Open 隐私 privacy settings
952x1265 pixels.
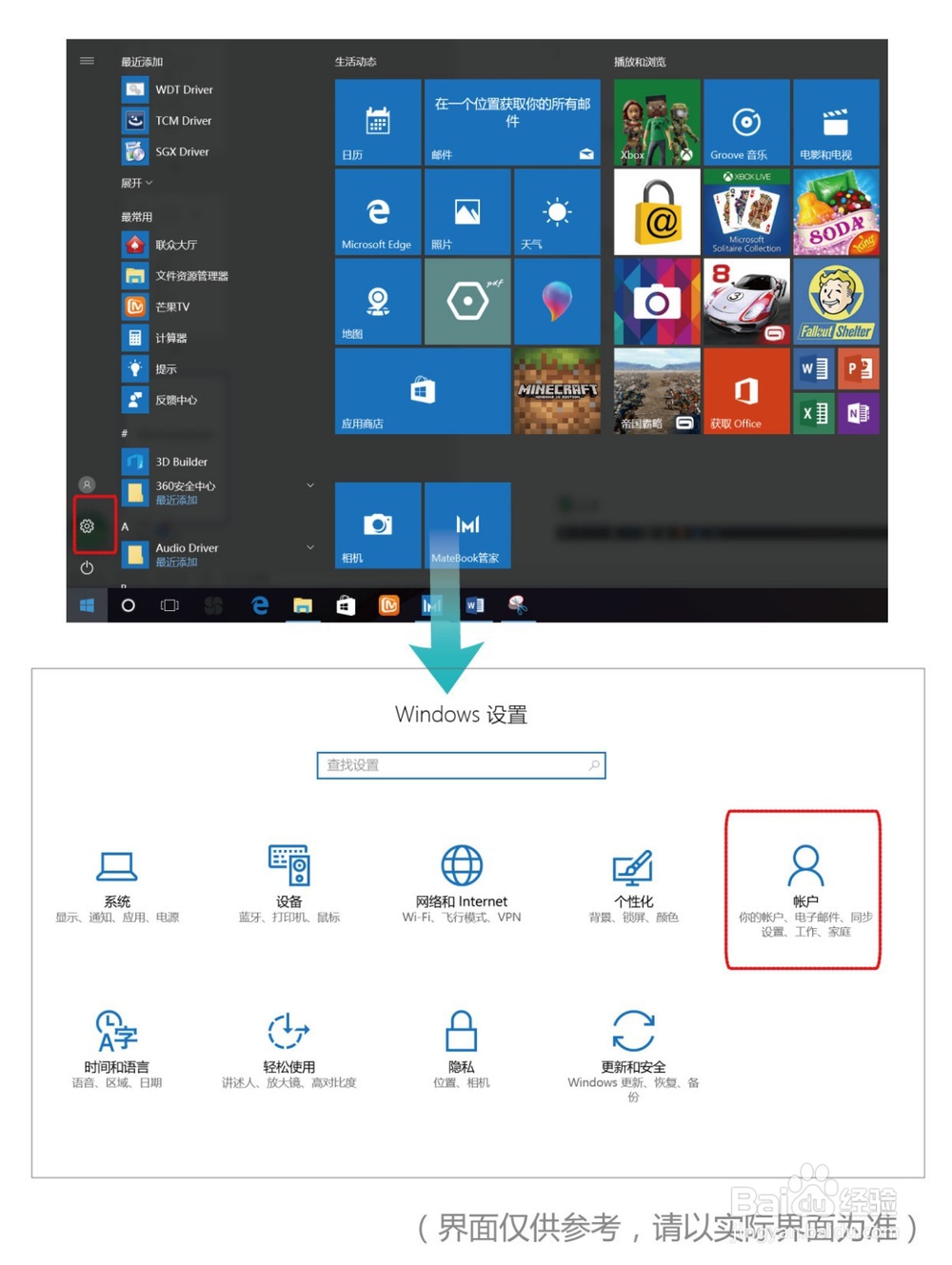click(x=461, y=1049)
